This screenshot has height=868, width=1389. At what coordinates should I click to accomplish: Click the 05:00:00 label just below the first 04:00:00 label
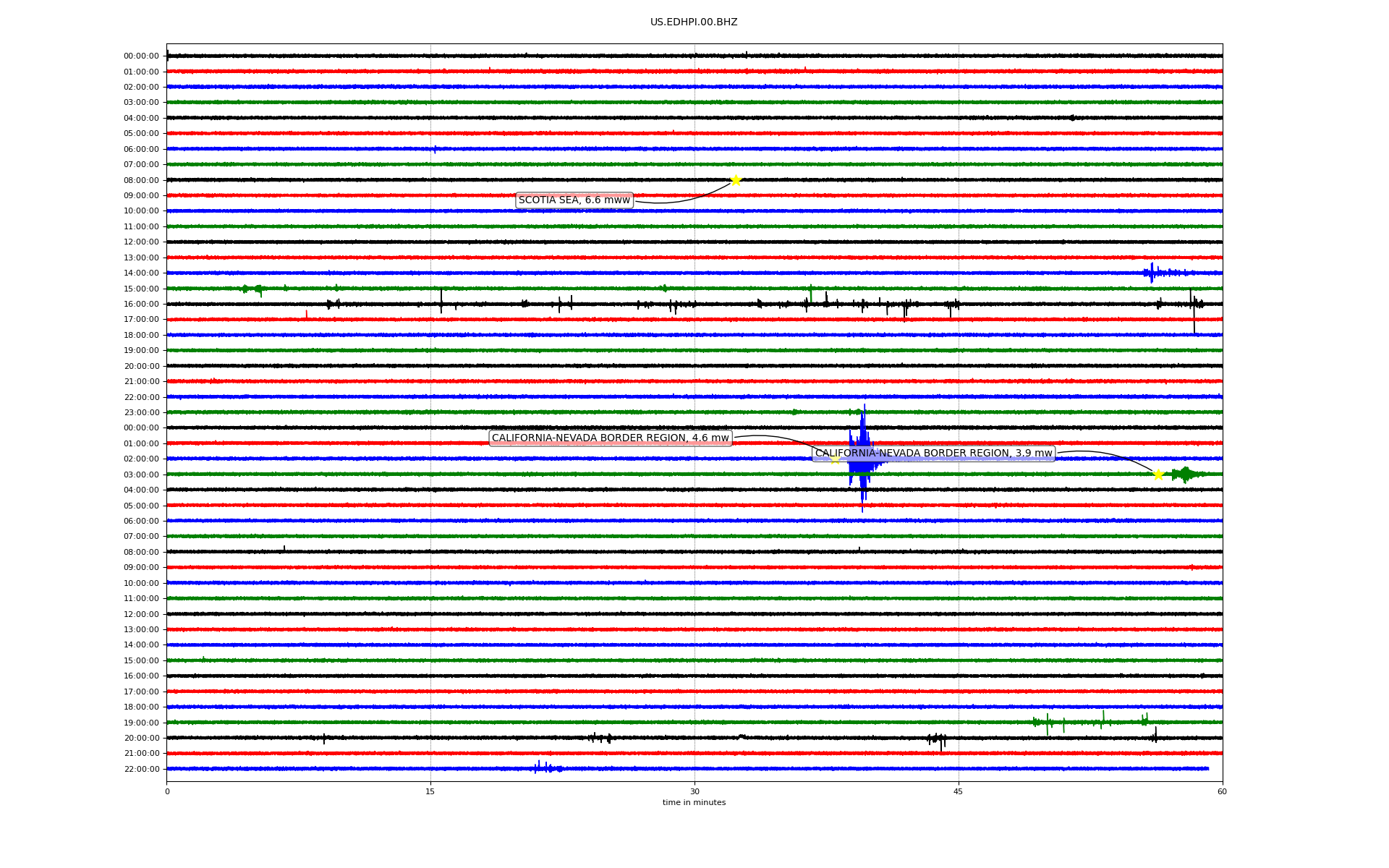point(142,133)
